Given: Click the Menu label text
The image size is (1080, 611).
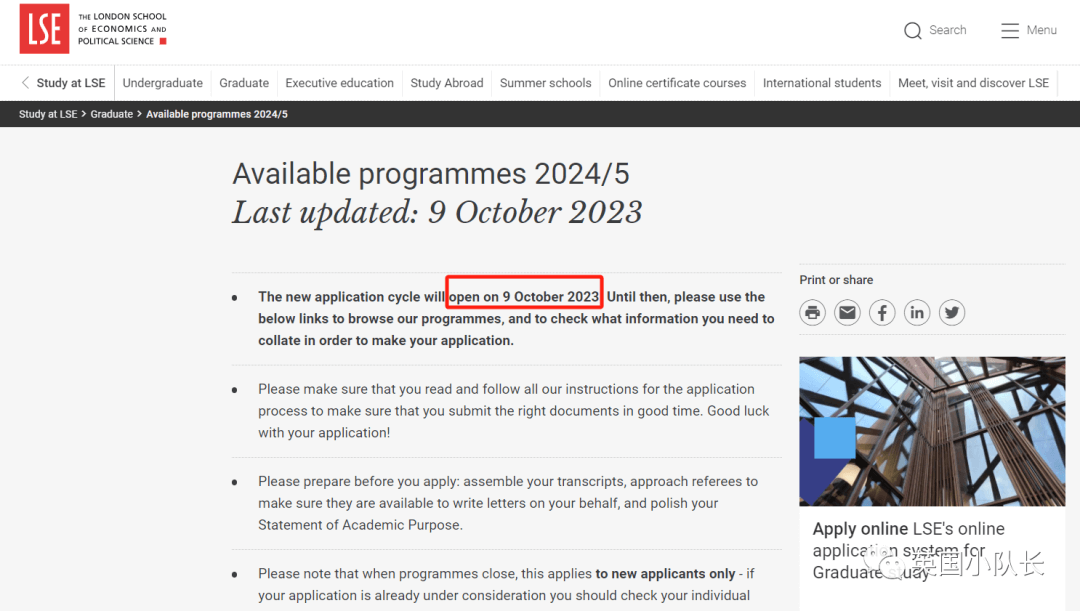Looking at the screenshot, I should 1041,30.
